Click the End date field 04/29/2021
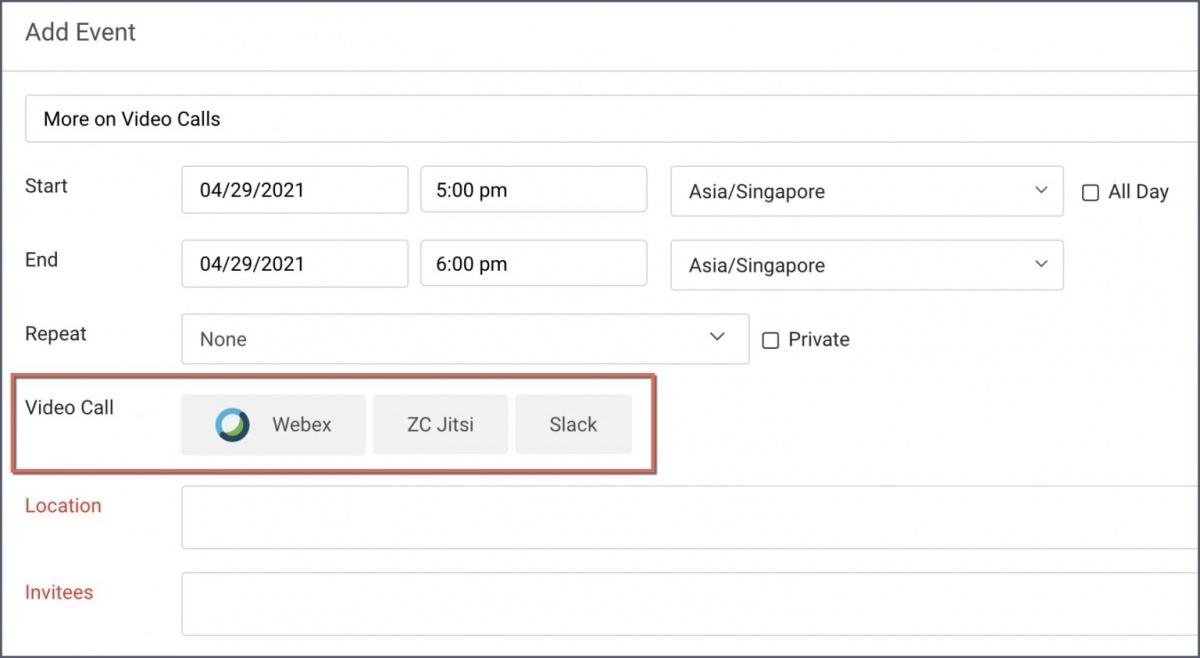1200x658 pixels. (294, 264)
